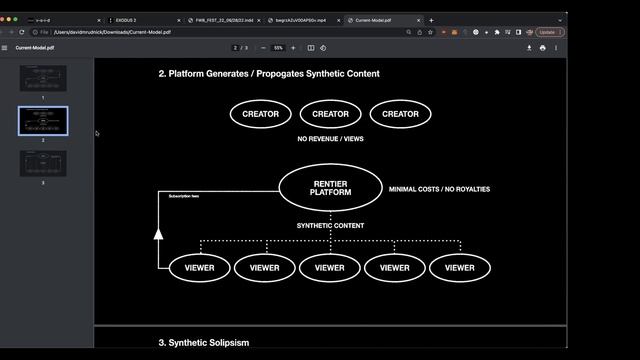Image resolution: width=640 pixels, height=360 pixels.
Task: Click heading 2. Platform Generates / Propogates Synthetic Content
Action: click(269, 74)
